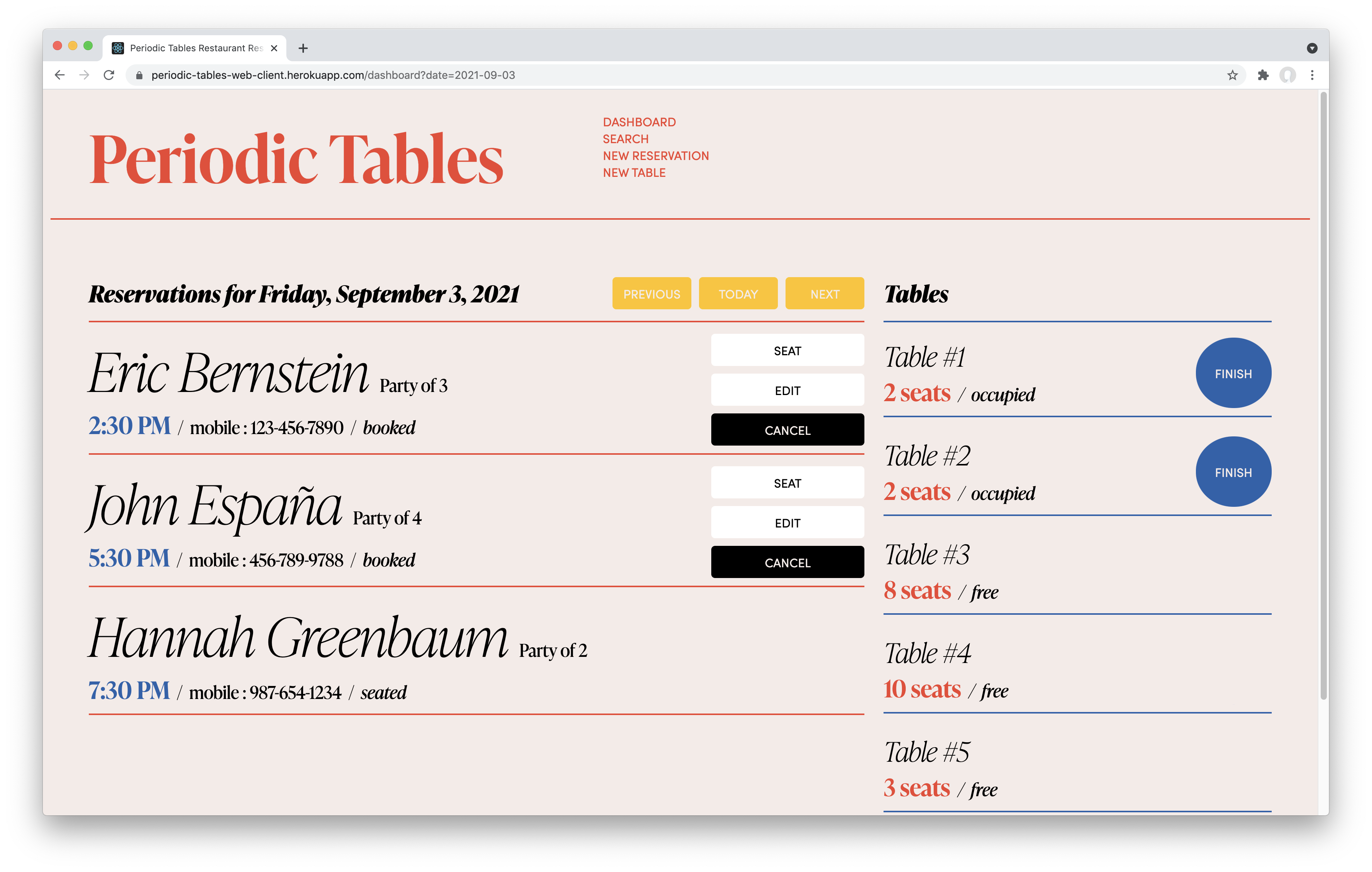Image resolution: width=1372 pixels, height=872 pixels.
Task: Bookmark page with the star icon
Action: click(x=1232, y=75)
